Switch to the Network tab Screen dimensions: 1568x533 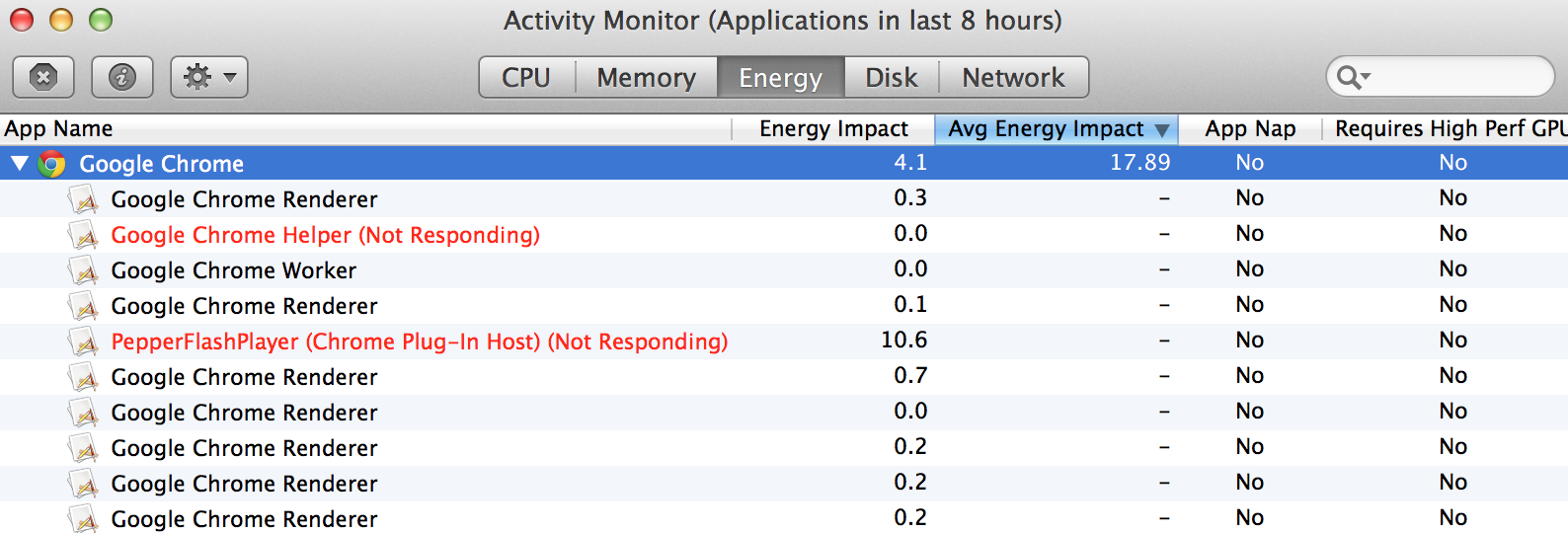point(1014,77)
